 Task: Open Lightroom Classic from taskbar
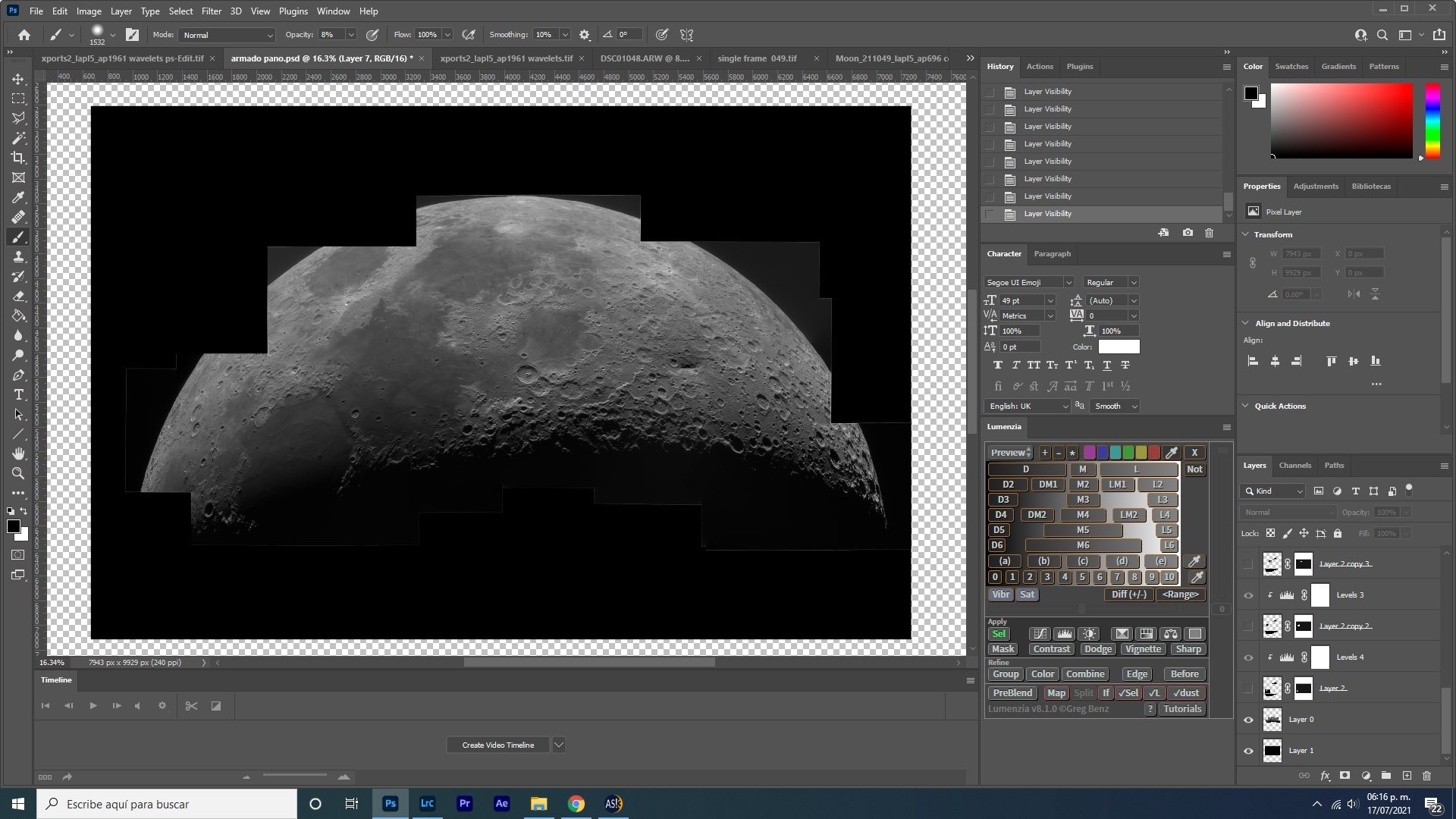427,804
